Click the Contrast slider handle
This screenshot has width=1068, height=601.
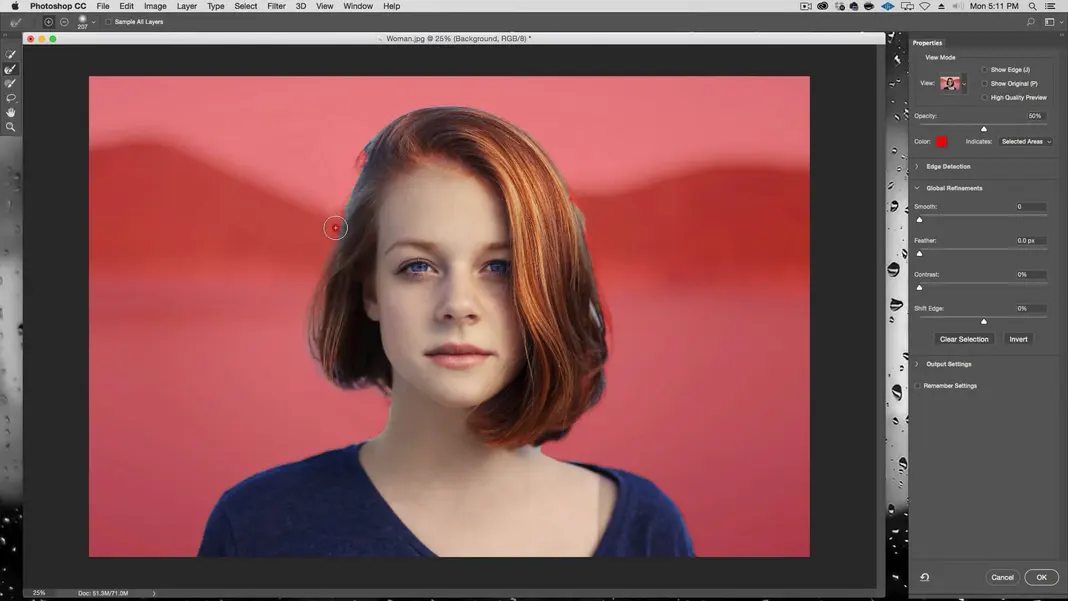[920, 288]
